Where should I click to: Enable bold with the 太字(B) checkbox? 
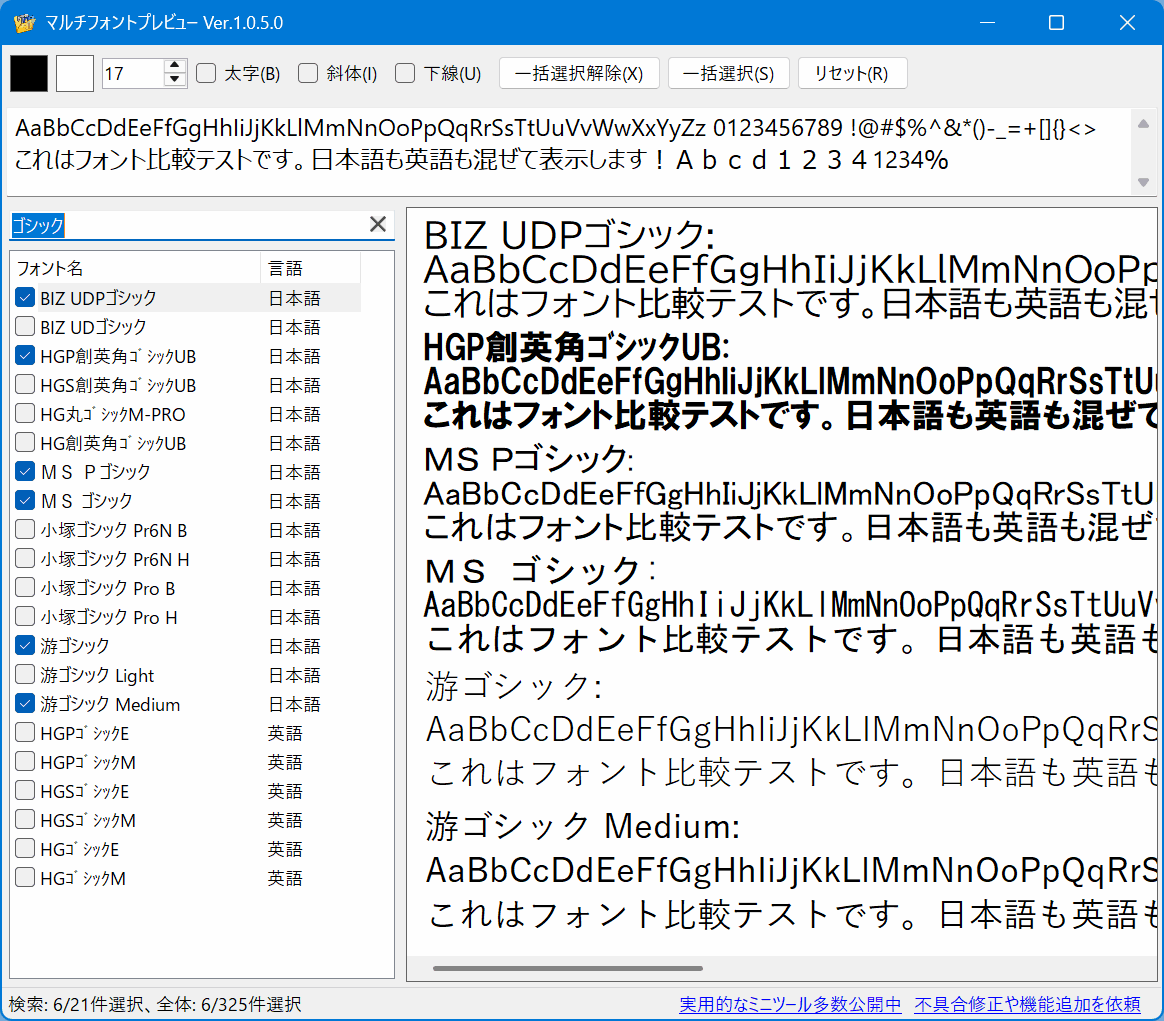click(x=204, y=72)
